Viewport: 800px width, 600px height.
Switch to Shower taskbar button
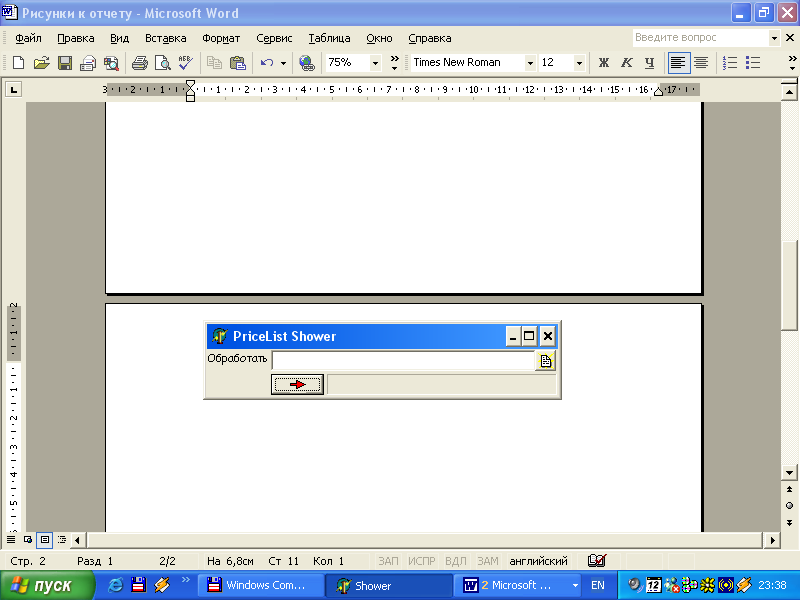click(389, 586)
